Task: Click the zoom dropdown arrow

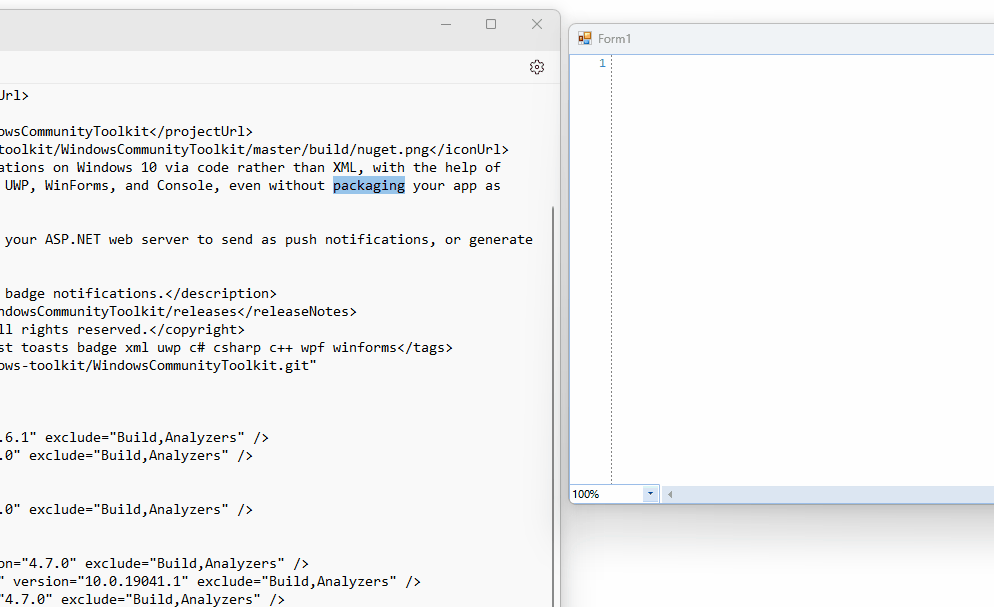Action: [x=650, y=493]
